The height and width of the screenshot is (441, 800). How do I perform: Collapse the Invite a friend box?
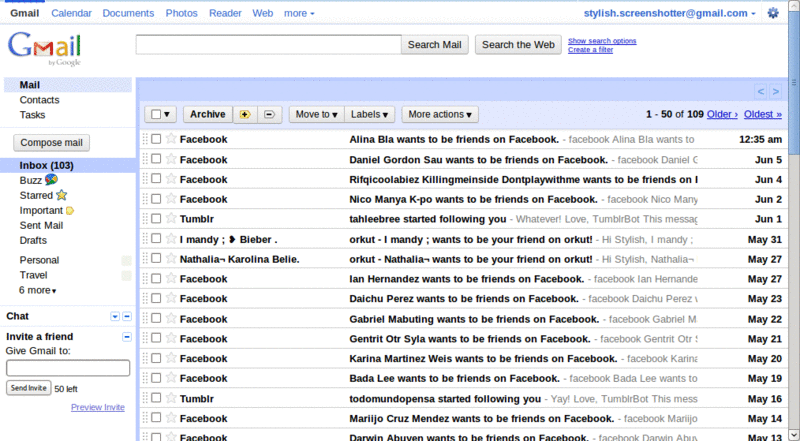127,337
